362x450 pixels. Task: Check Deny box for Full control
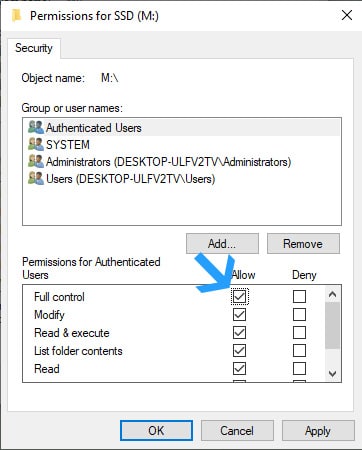(299, 296)
